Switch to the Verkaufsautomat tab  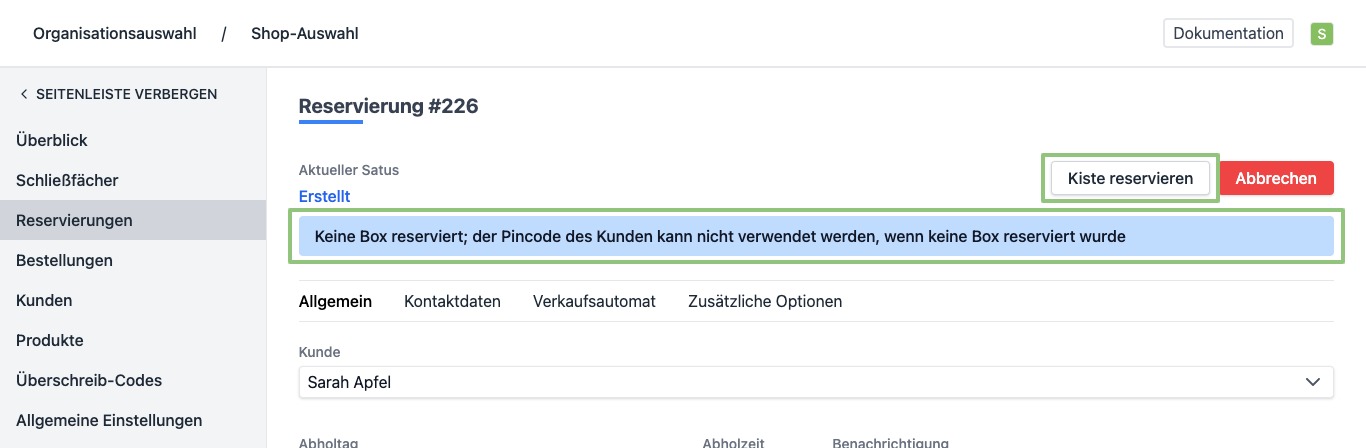click(594, 301)
